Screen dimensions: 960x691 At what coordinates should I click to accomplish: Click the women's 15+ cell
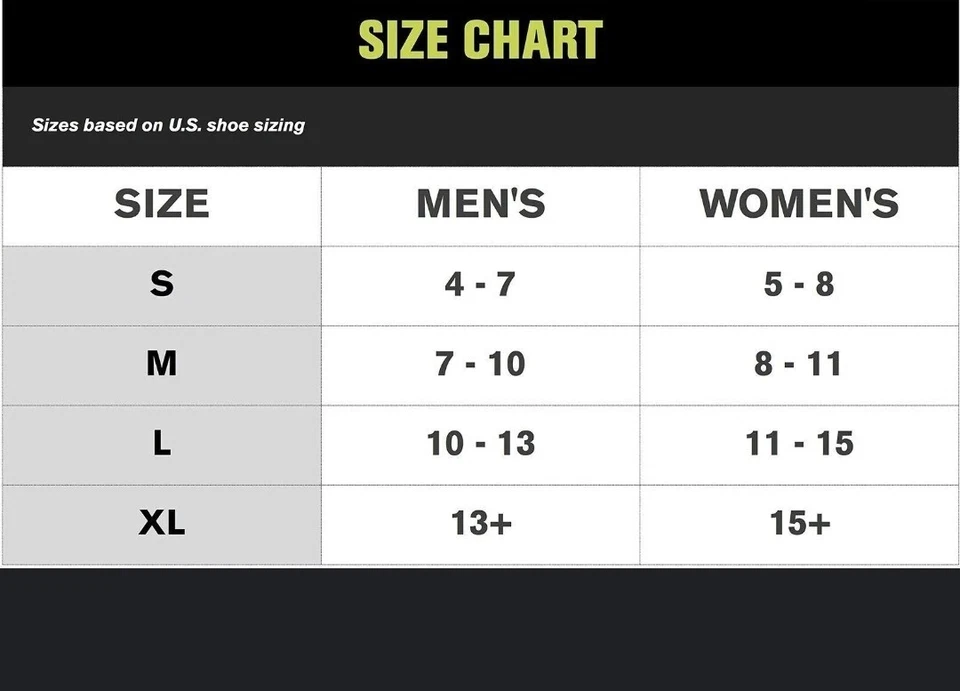click(x=799, y=523)
